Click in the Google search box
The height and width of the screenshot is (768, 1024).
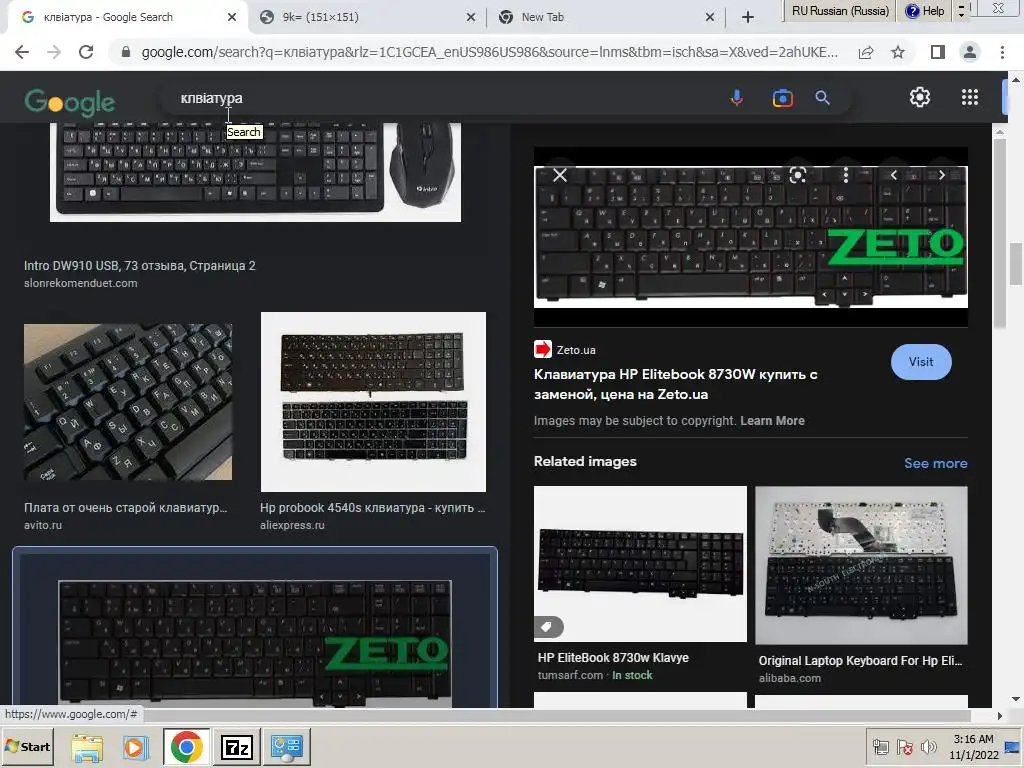(444, 98)
